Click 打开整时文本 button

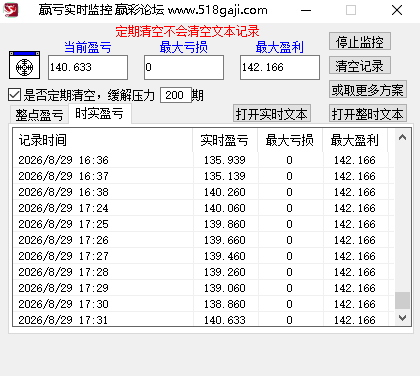coord(368,114)
